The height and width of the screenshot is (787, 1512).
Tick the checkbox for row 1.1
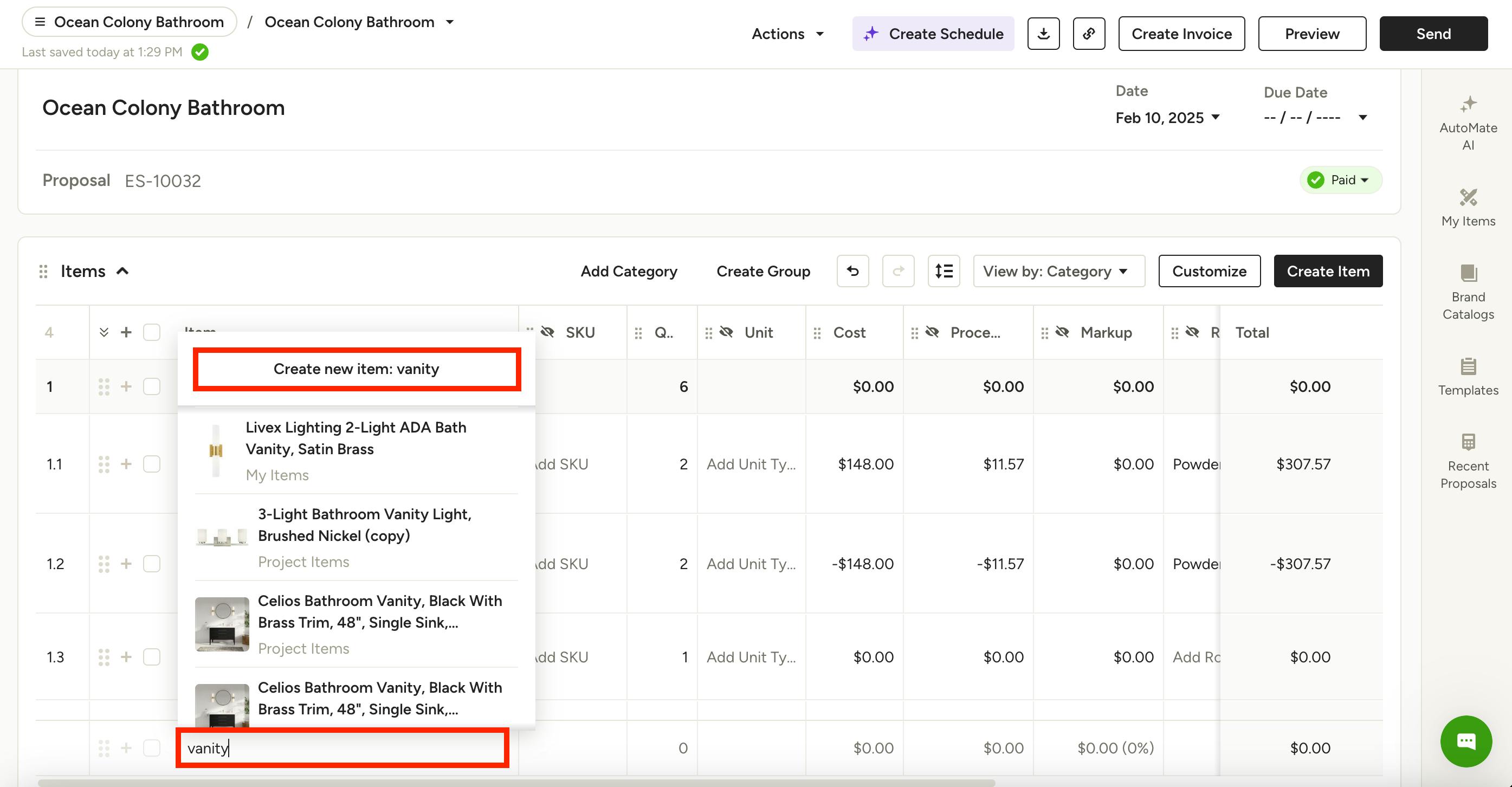tap(151, 463)
